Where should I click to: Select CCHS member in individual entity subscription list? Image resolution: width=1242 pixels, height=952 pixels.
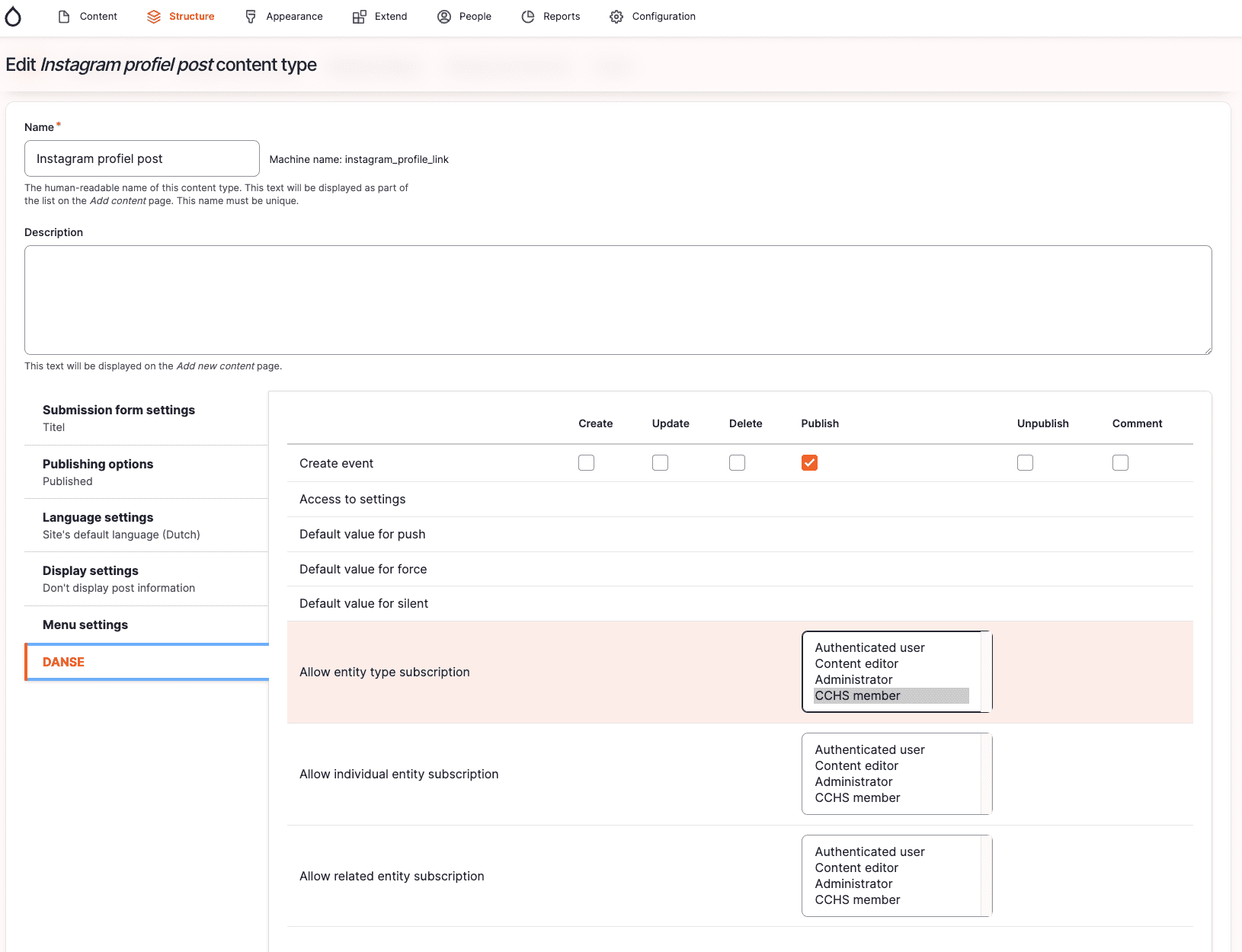[x=891, y=797]
